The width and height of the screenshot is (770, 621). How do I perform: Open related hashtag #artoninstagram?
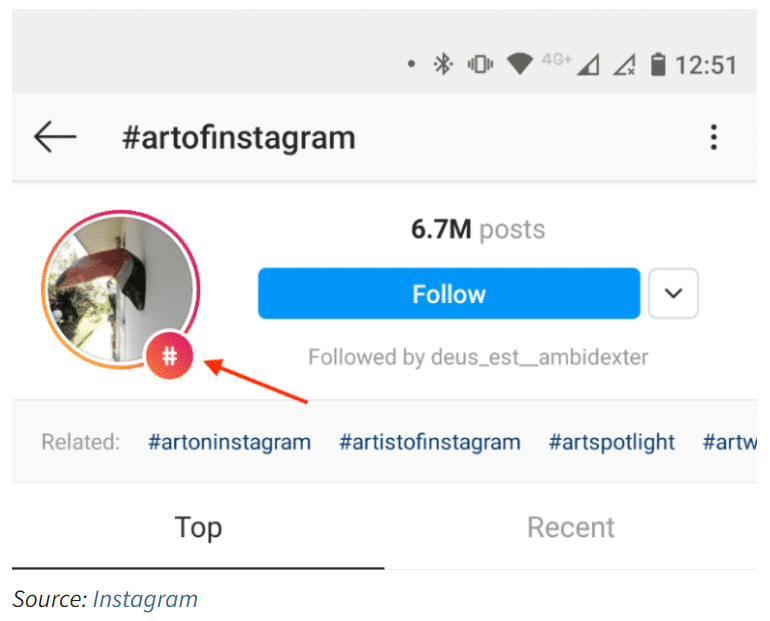click(229, 442)
